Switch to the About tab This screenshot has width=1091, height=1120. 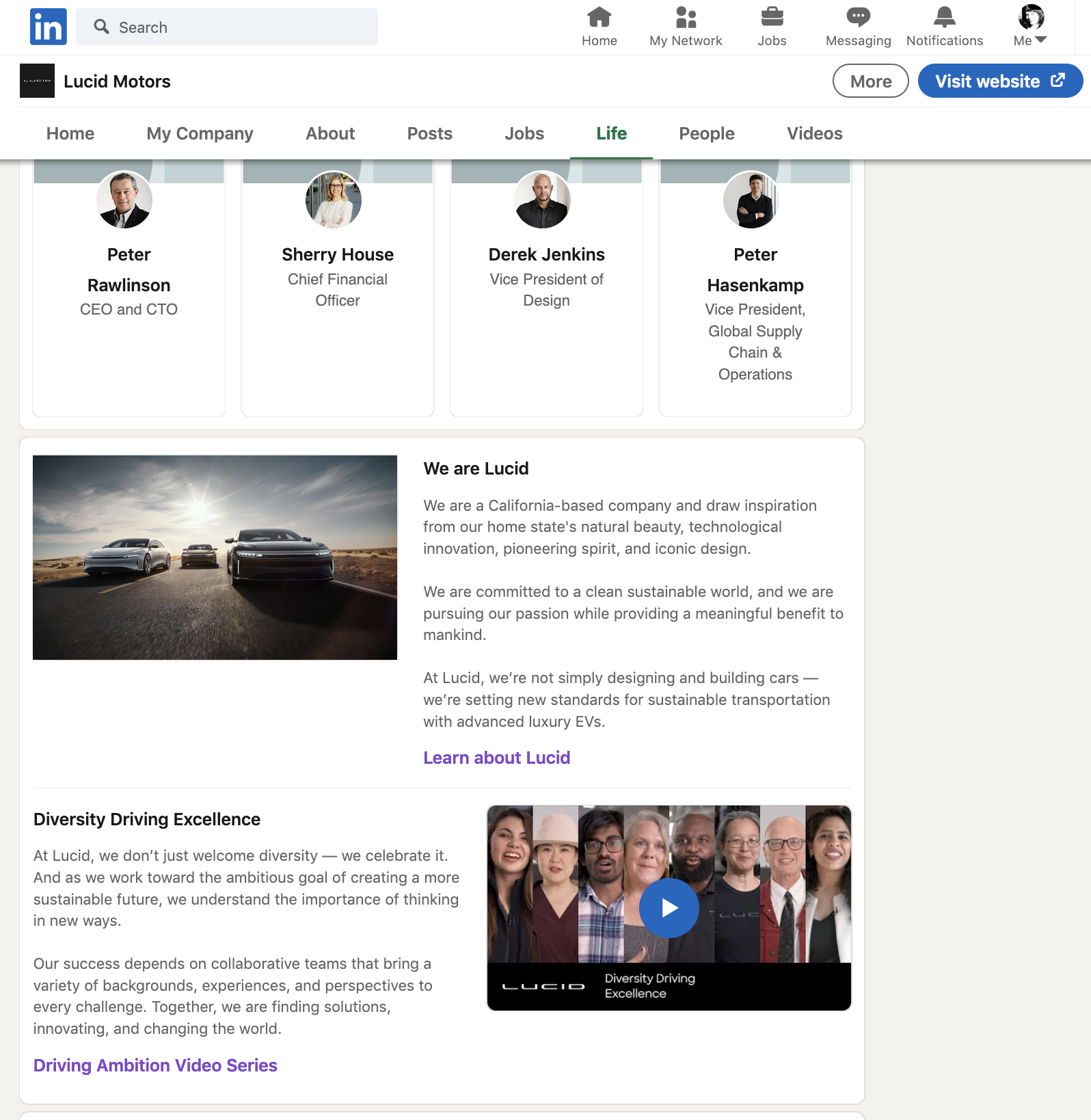point(330,133)
